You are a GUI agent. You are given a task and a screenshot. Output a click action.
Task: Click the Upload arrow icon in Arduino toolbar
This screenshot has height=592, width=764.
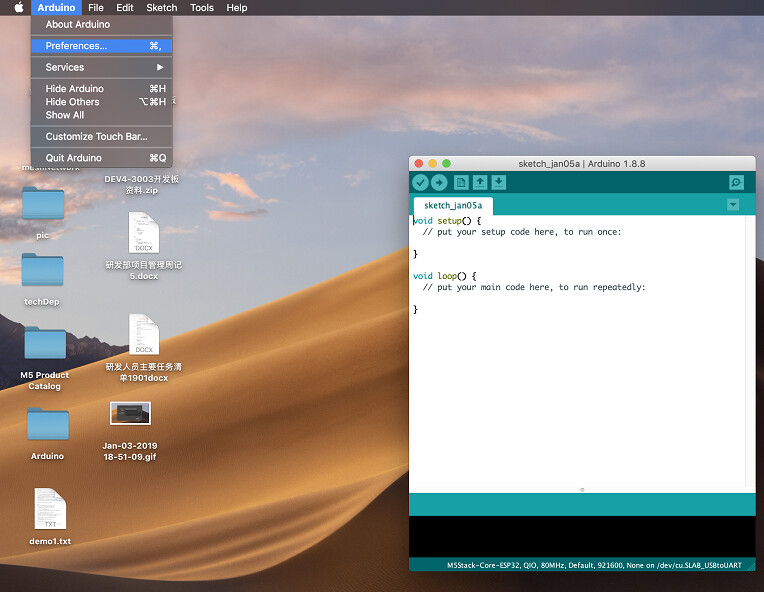tap(439, 183)
